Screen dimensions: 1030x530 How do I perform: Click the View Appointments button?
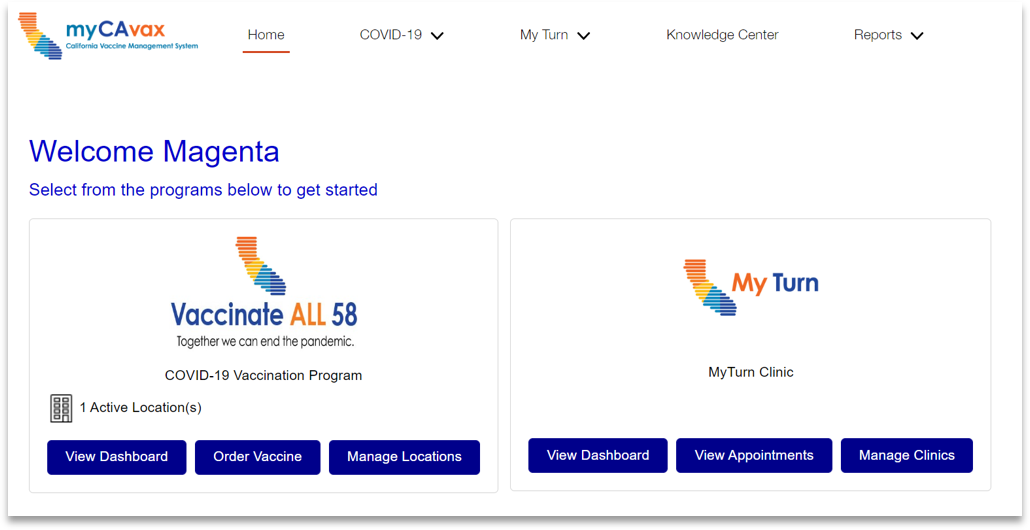(x=754, y=455)
